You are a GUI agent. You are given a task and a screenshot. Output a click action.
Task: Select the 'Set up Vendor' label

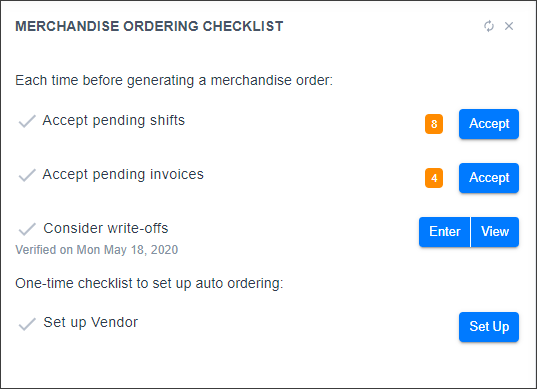coord(91,323)
